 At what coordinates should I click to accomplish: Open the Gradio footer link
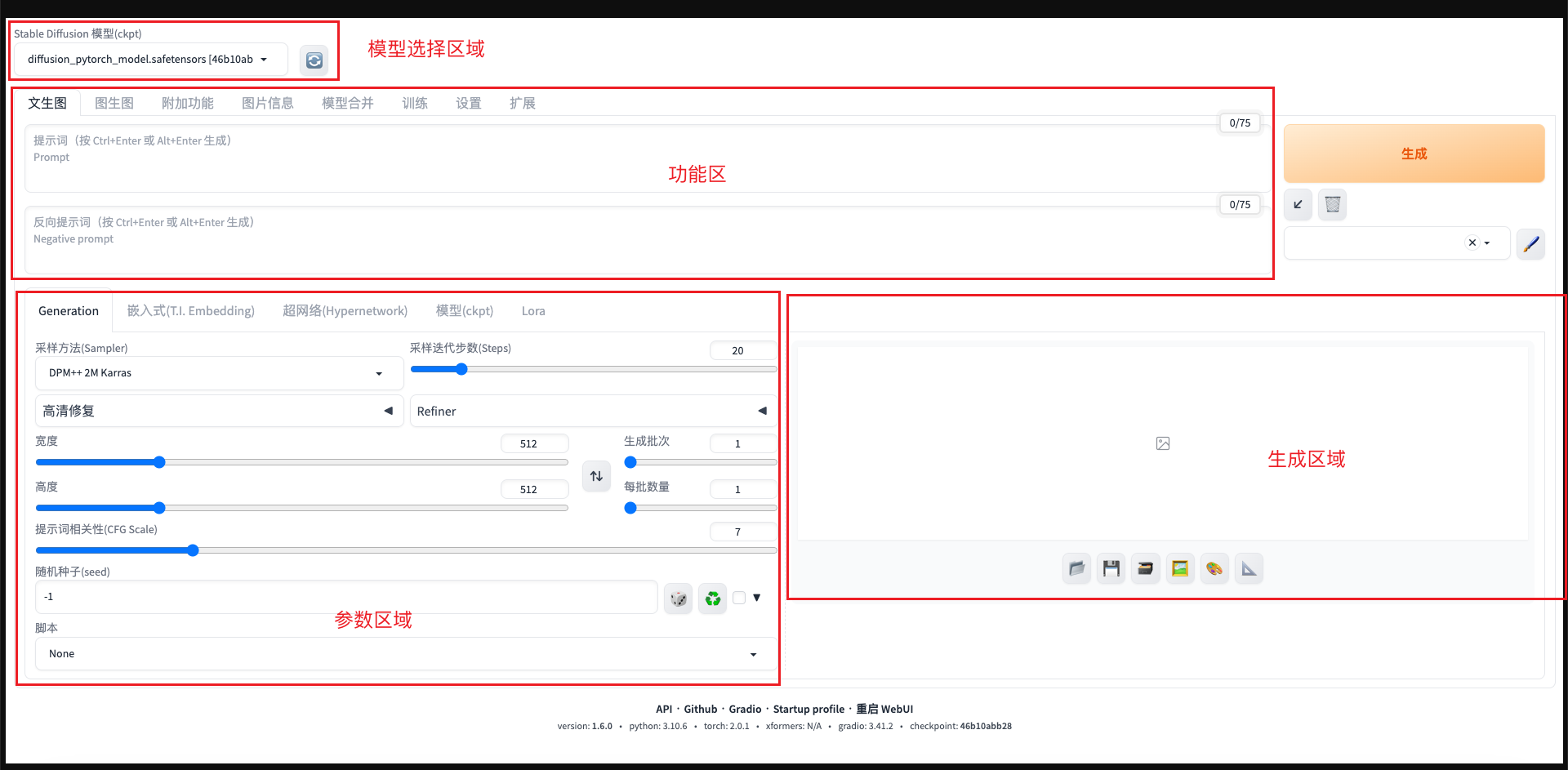(x=745, y=709)
